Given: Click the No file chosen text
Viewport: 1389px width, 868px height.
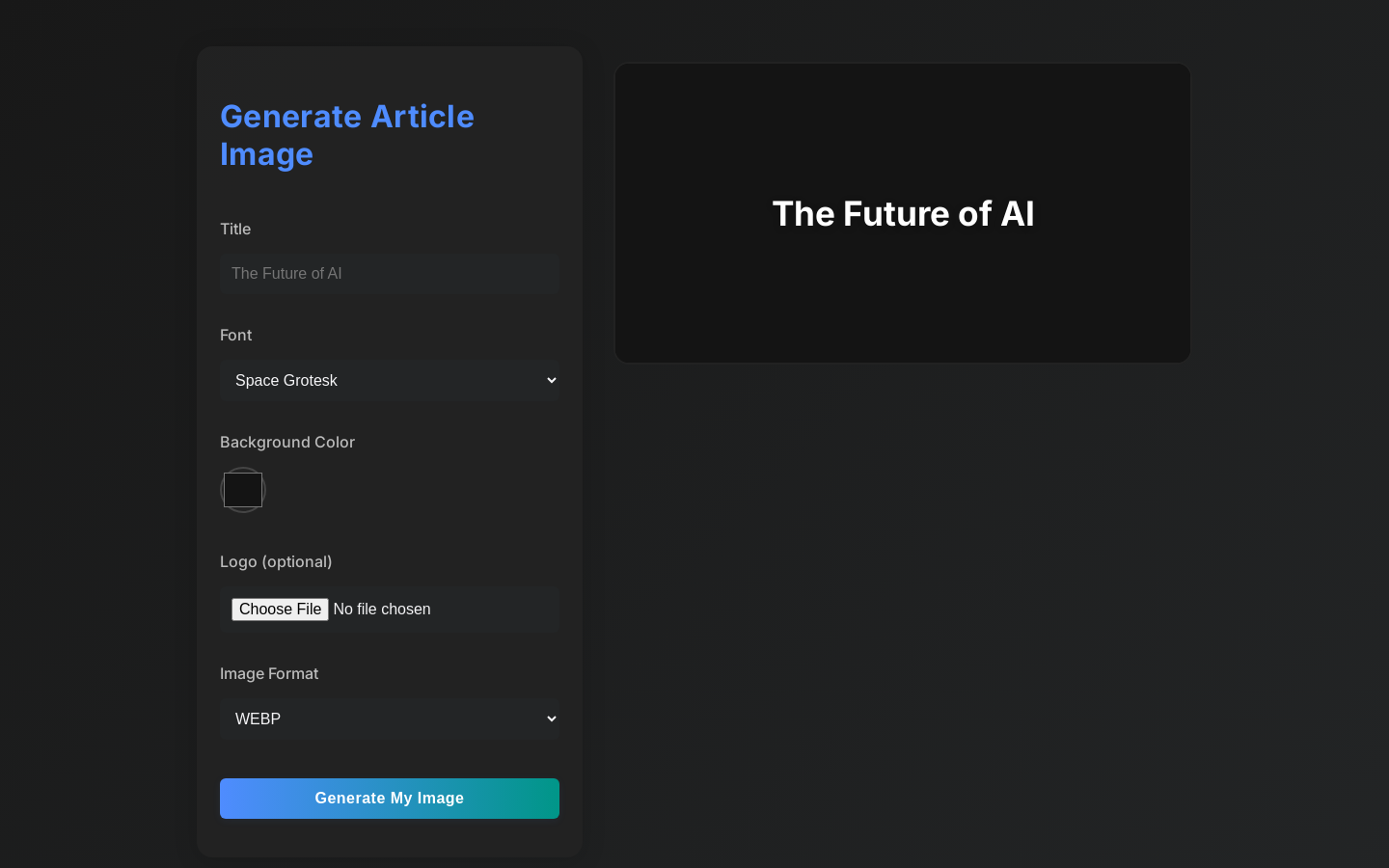Looking at the screenshot, I should (x=382, y=610).
